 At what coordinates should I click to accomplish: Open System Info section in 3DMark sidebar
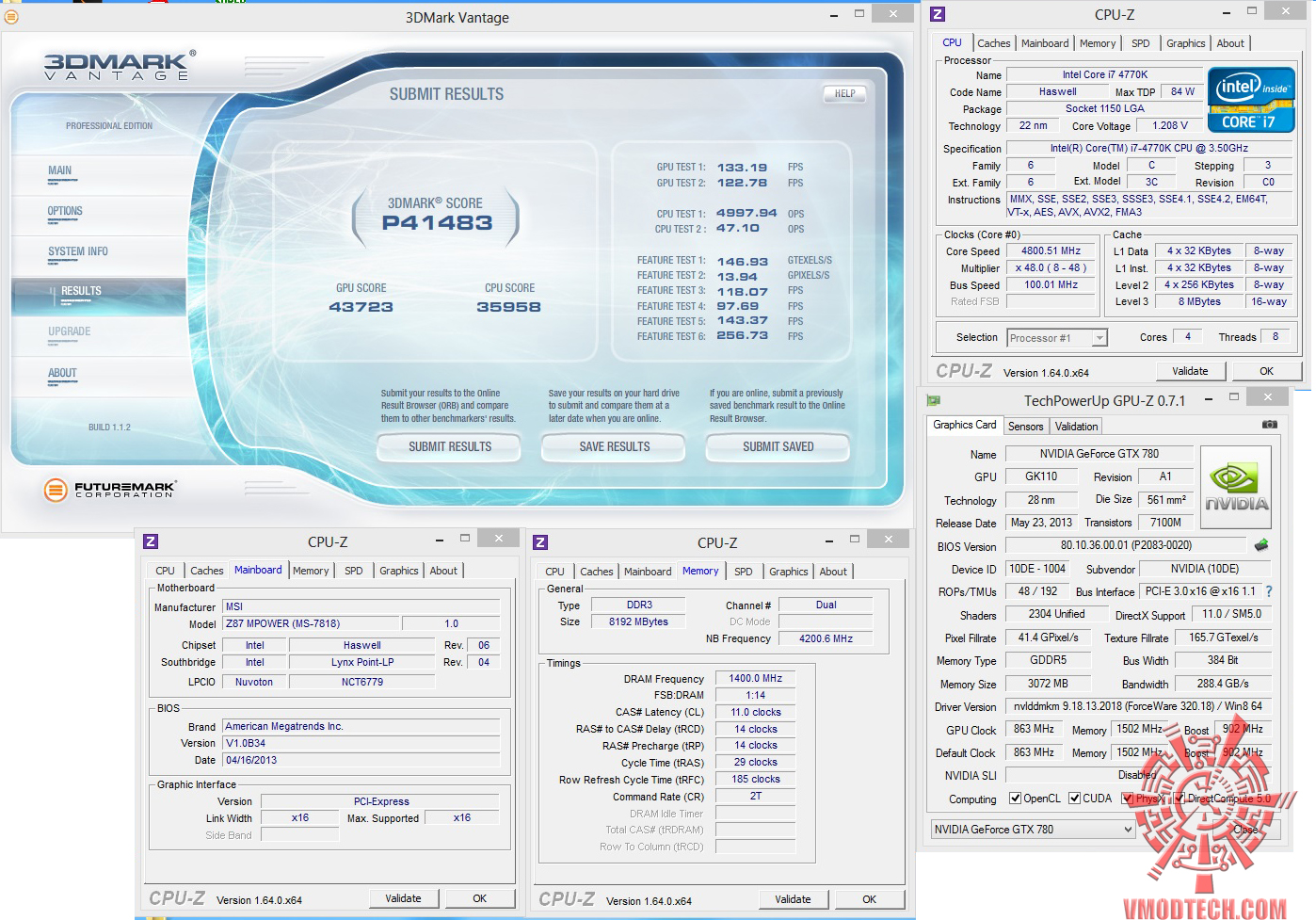point(78,252)
